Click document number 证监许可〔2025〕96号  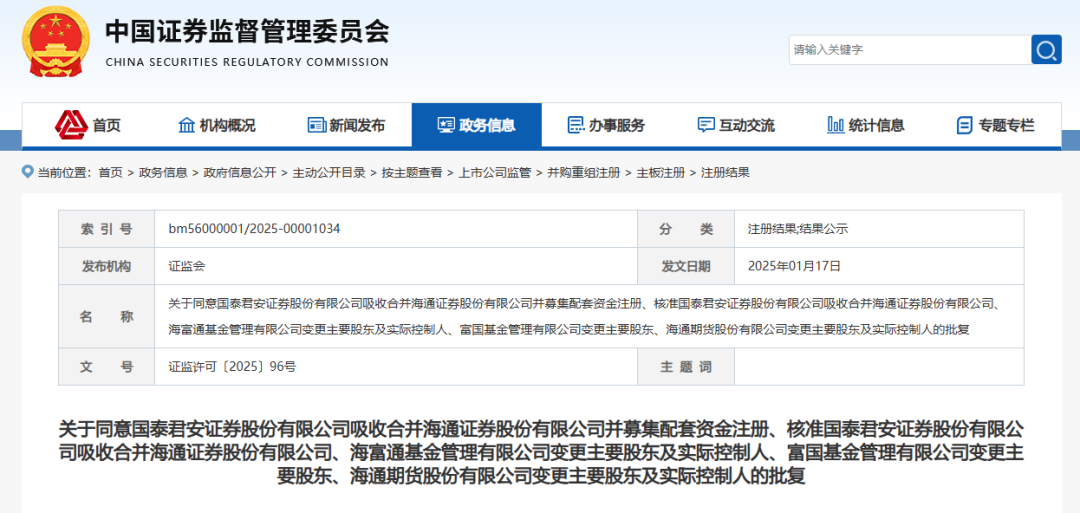pyautogui.click(x=232, y=367)
